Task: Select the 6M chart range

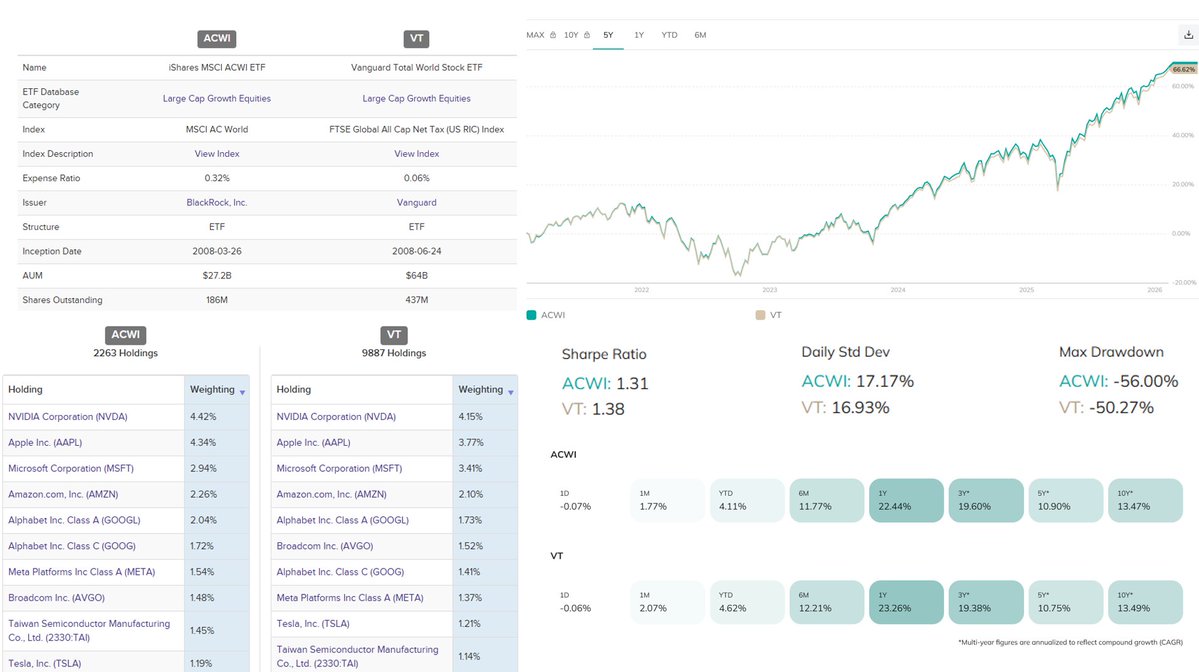Action: (x=700, y=34)
